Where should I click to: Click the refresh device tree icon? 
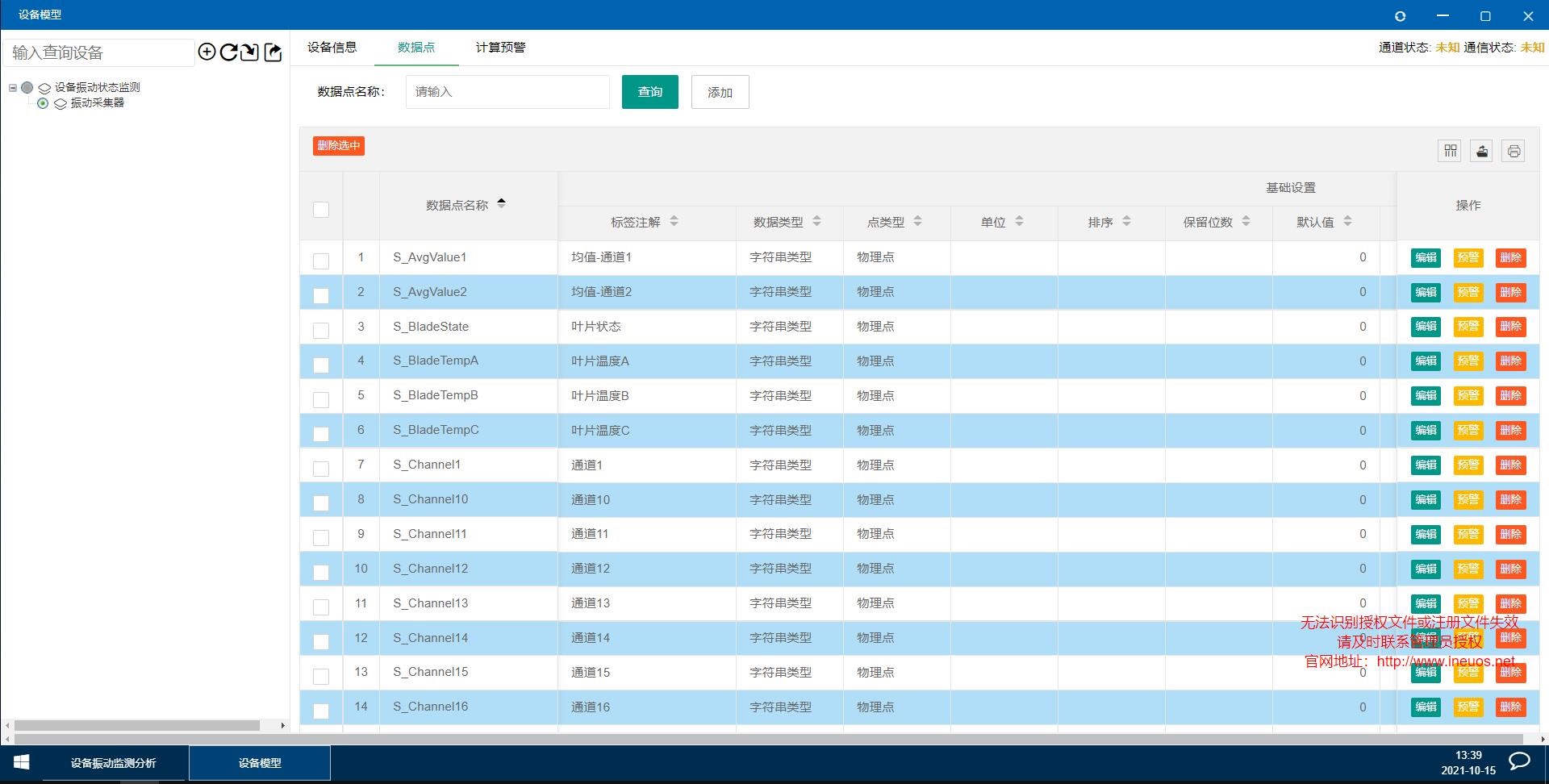click(x=228, y=52)
